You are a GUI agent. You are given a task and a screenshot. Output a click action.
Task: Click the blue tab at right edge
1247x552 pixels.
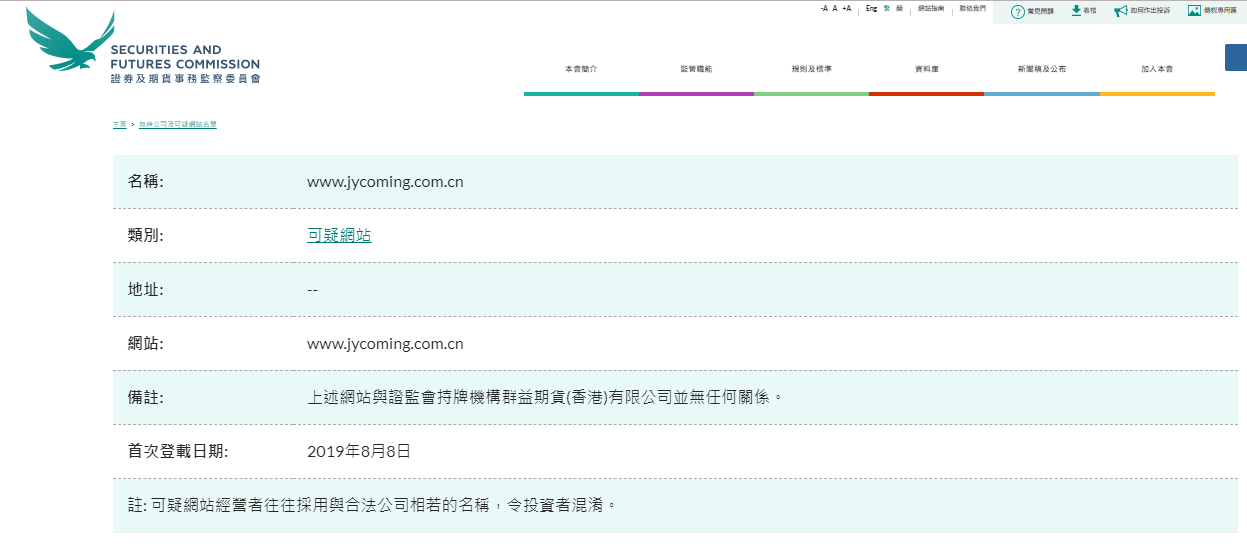click(x=1235, y=57)
